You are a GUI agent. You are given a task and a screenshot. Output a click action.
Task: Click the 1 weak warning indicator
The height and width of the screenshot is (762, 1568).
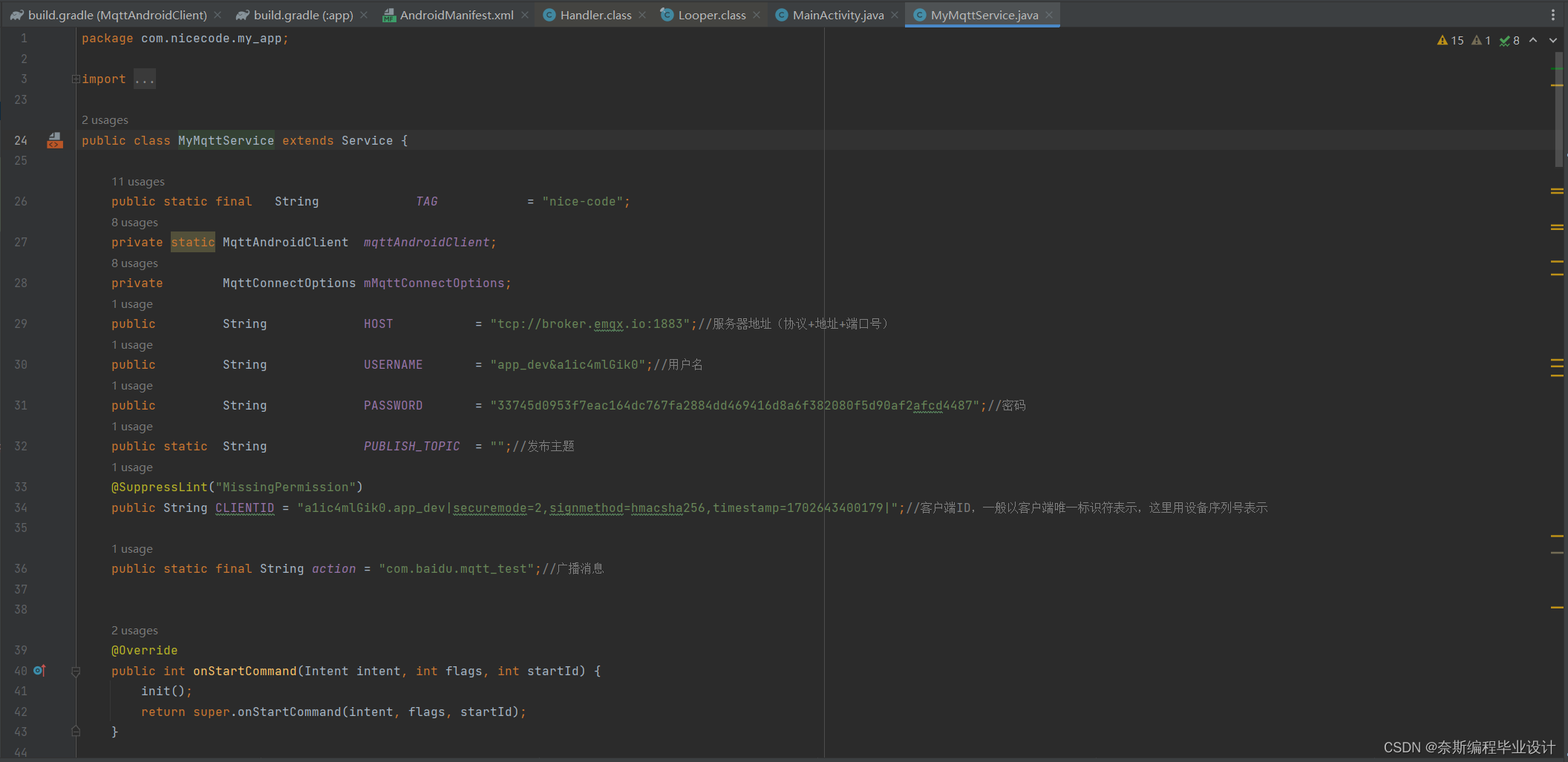pyautogui.click(x=1481, y=41)
